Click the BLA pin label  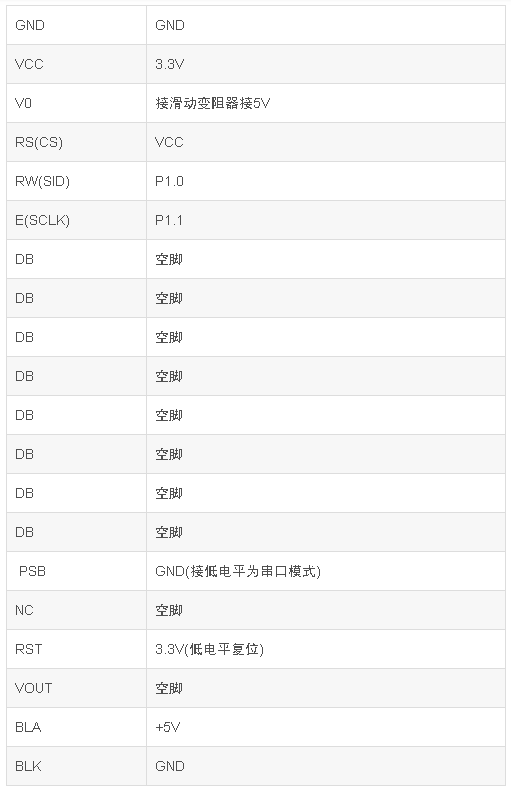28,727
